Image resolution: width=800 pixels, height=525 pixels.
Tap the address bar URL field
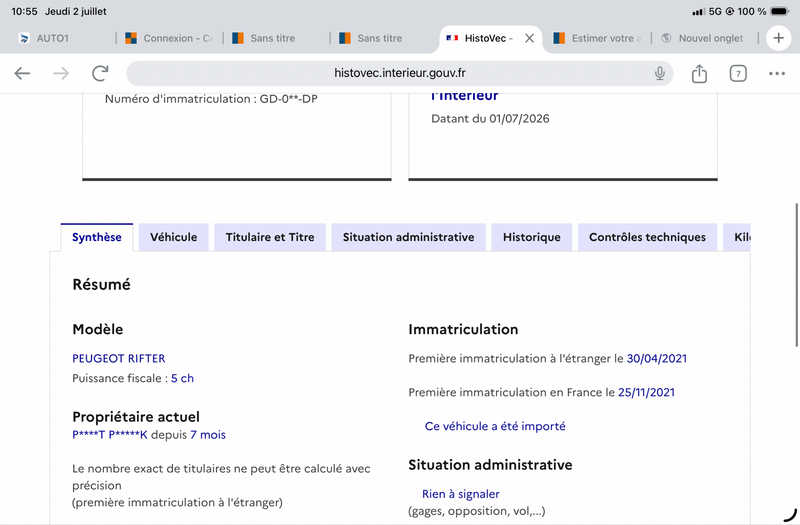tap(399, 73)
